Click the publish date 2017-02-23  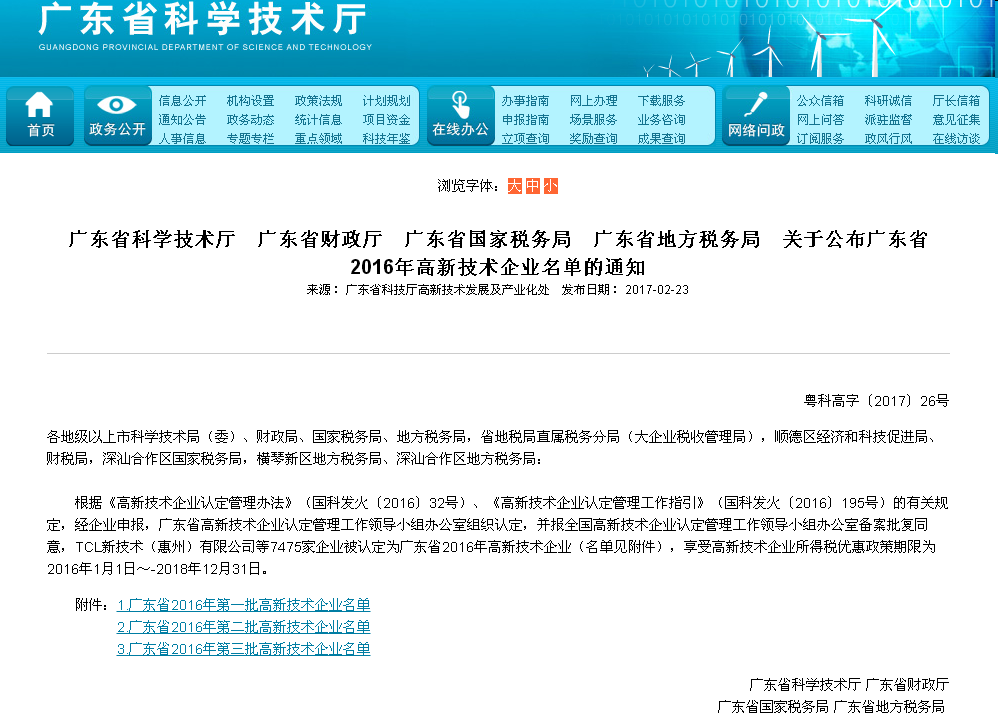[x=657, y=290]
